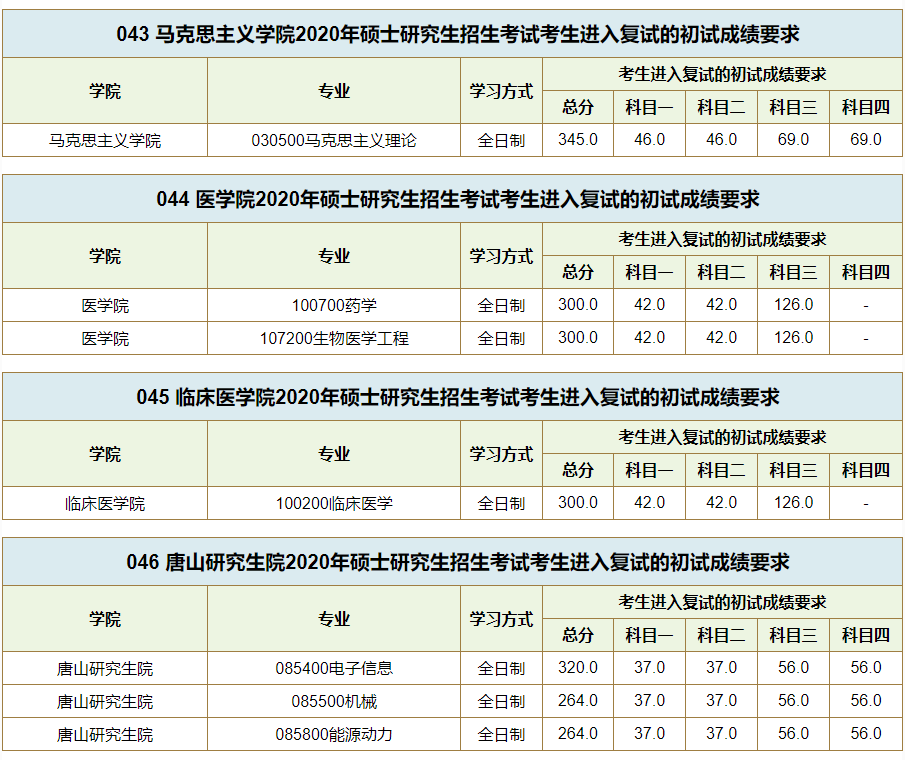
Task: Select the 085500机械 major cell
Action: tap(334, 701)
